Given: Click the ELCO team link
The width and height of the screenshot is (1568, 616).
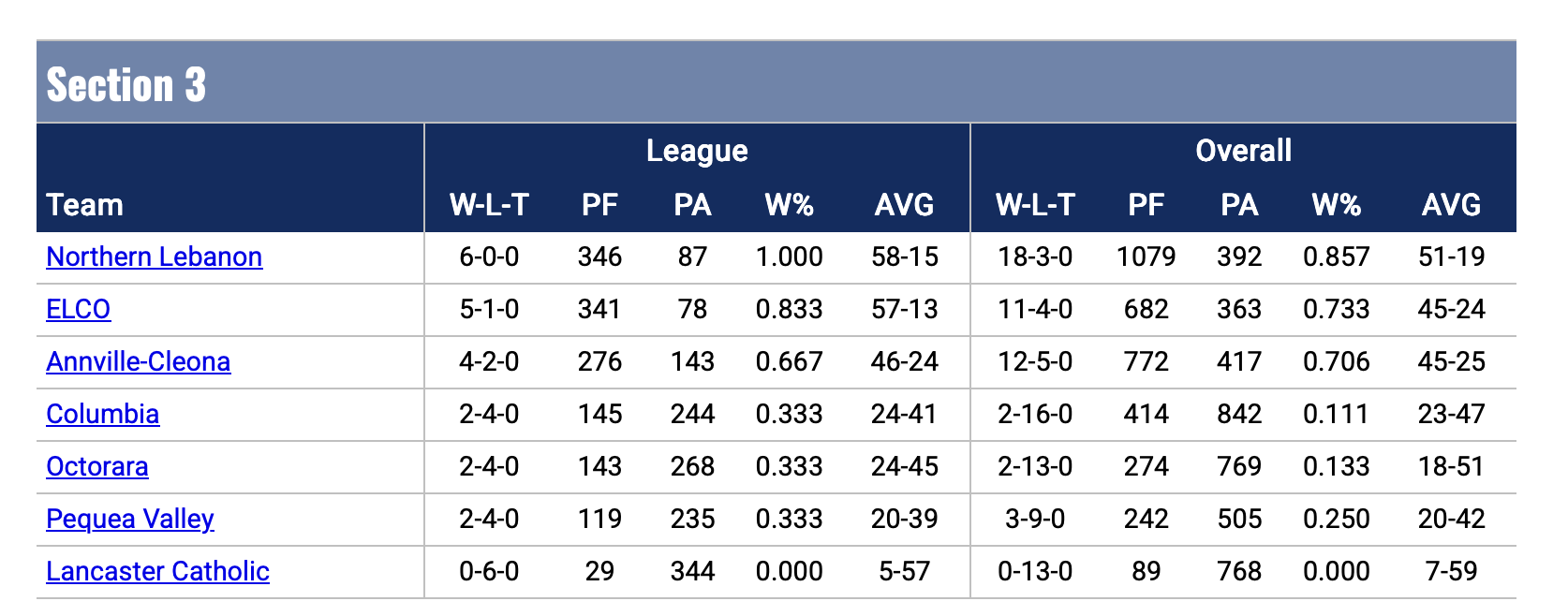Looking at the screenshot, I should click(x=79, y=309).
